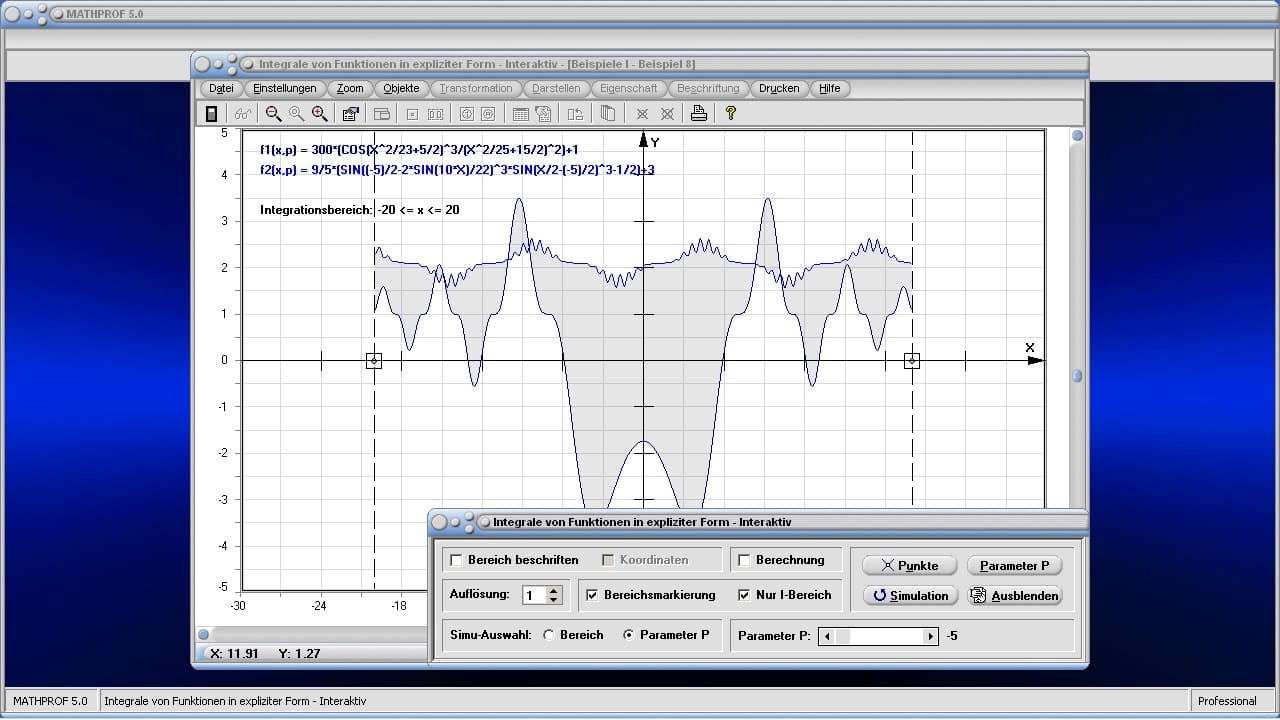1280x720 pixels.
Task: Click the X: 11.91 coordinate readout
Action: click(x=235, y=654)
